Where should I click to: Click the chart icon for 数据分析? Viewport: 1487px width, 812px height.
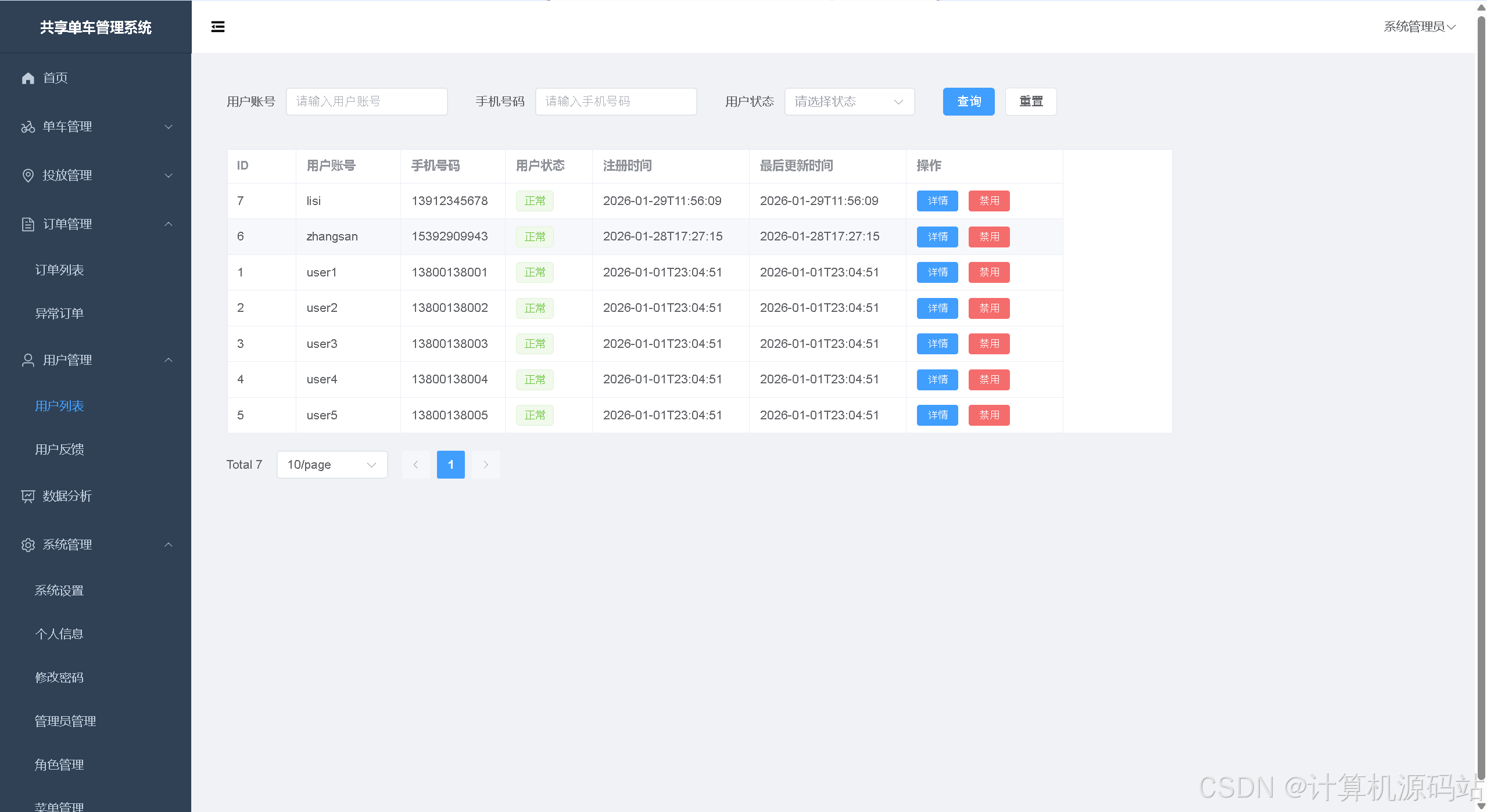[x=28, y=496]
